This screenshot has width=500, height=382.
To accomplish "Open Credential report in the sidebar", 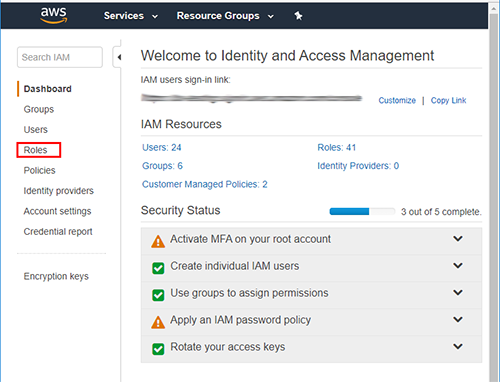I will pyautogui.click(x=58, y=232).
